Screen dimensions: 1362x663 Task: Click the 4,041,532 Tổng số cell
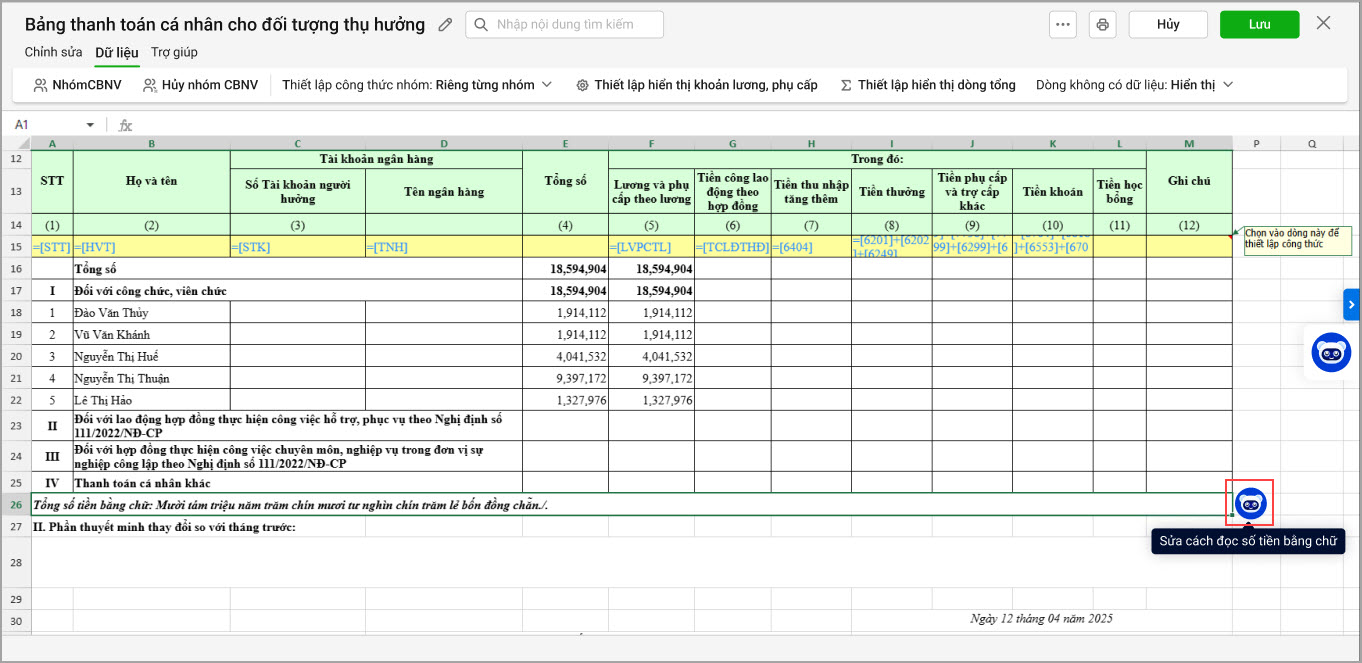565,357
